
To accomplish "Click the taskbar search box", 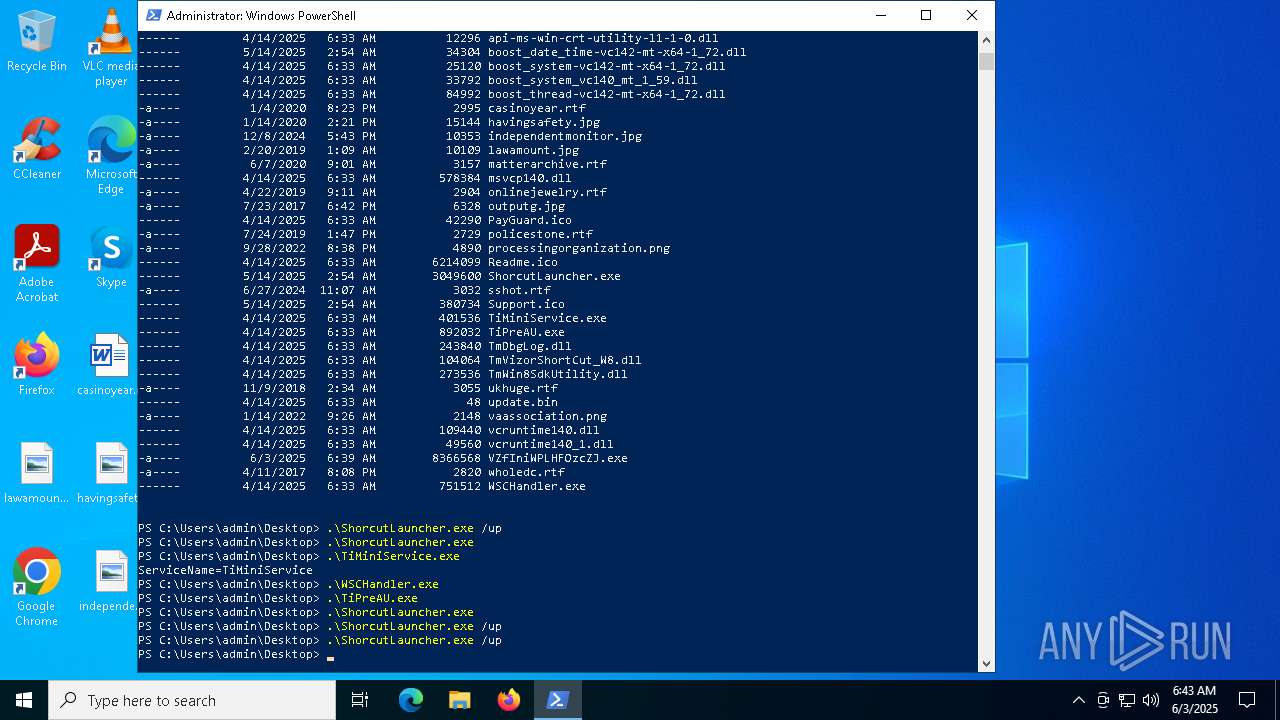I will [192, 700].
